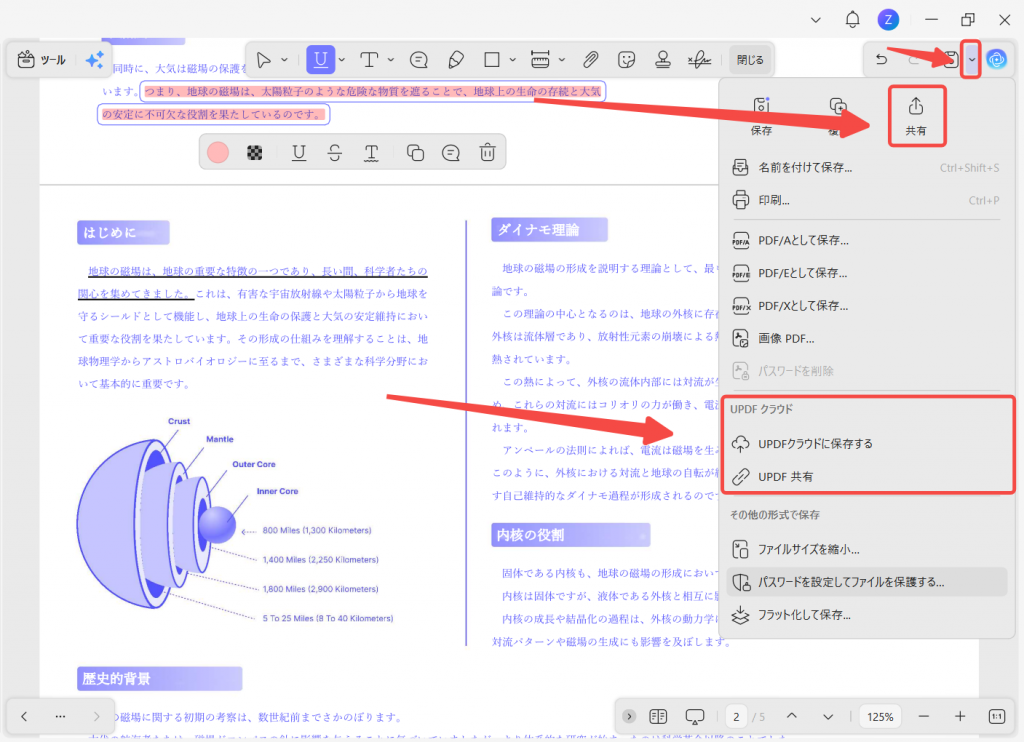Select the text box tool
The width and height of the screenshot is (1024, 742).
[370, 60]
